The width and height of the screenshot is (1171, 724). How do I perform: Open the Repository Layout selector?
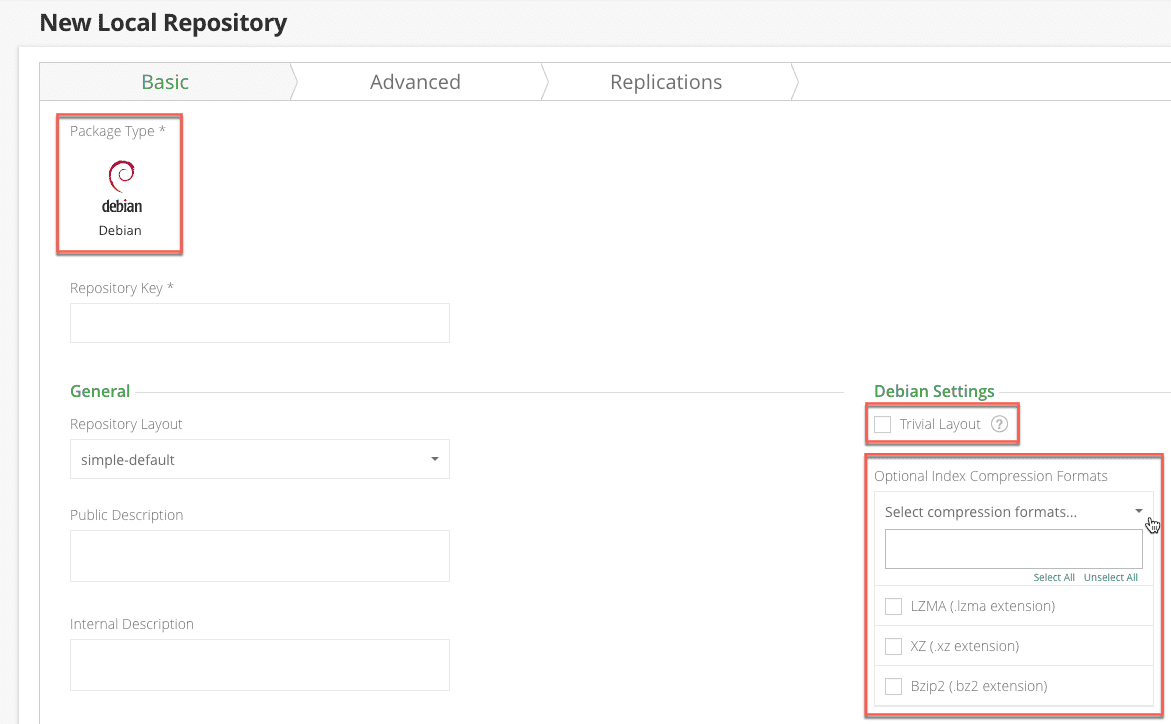click(x=259, y=458)
